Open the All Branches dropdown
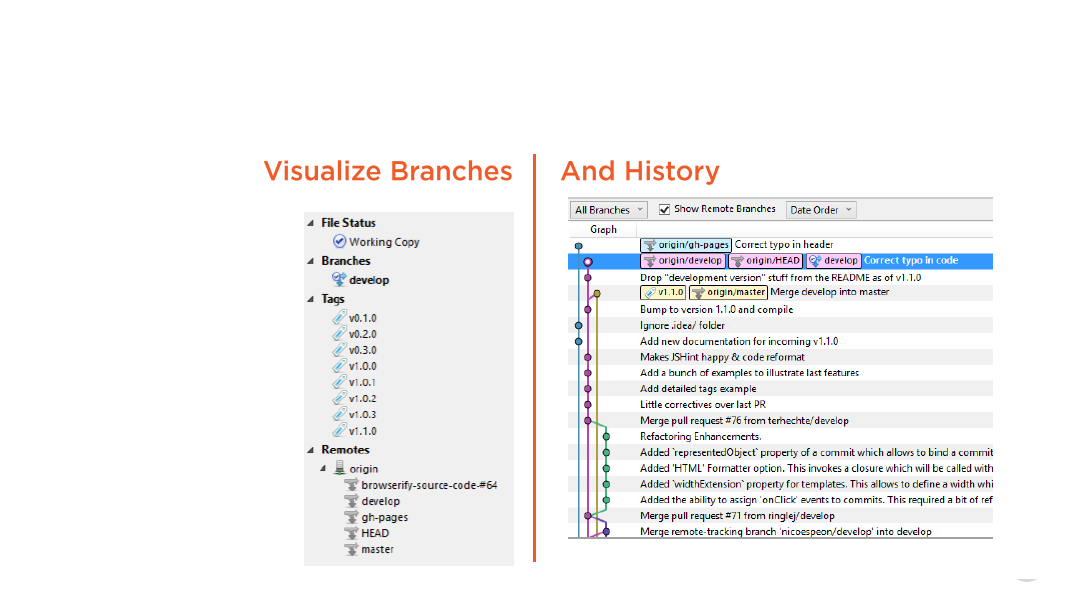The height and width of the screenshot is (600, 1068). (609, 210)
